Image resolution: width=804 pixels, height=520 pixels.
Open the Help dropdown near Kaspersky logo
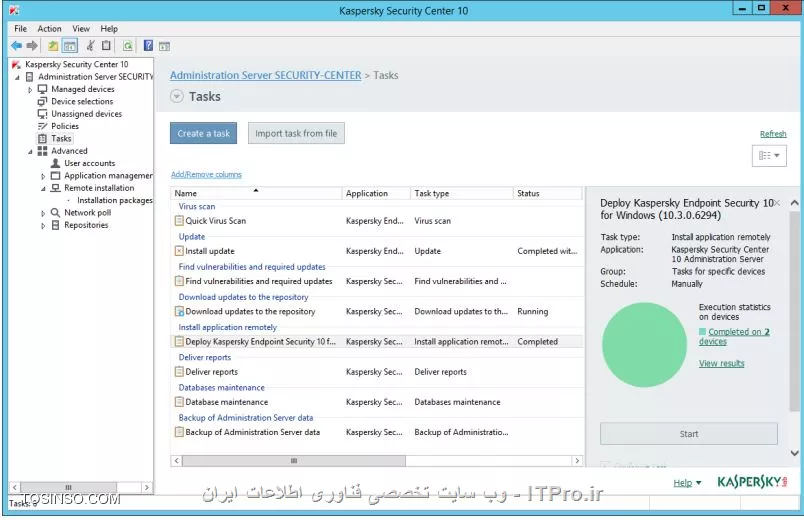tap(687, 483)
